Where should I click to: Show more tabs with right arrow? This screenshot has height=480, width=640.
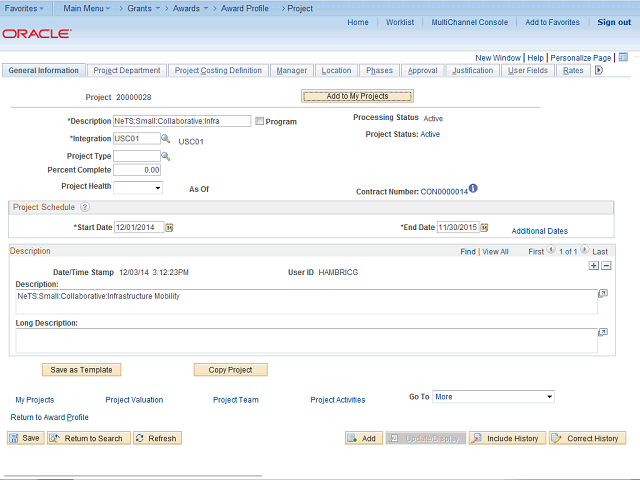pos(599,71)
